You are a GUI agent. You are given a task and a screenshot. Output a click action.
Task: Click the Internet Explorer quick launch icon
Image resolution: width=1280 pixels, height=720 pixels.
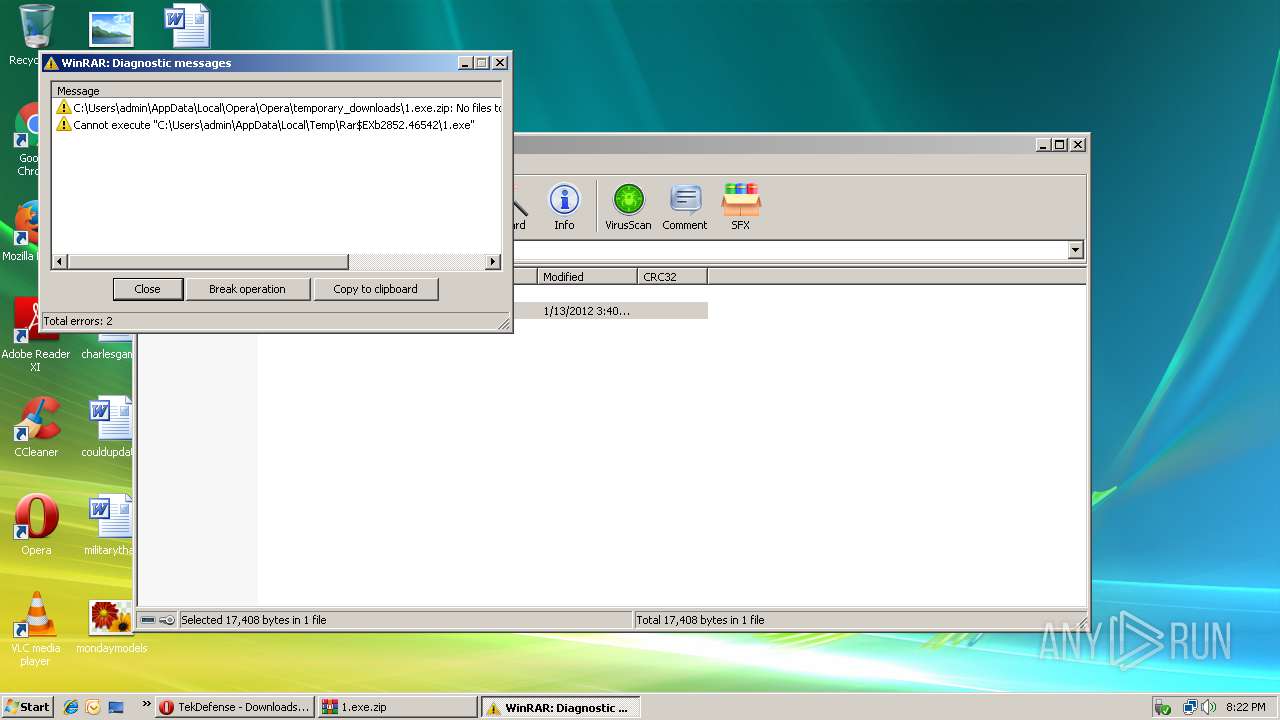[71, 707]
